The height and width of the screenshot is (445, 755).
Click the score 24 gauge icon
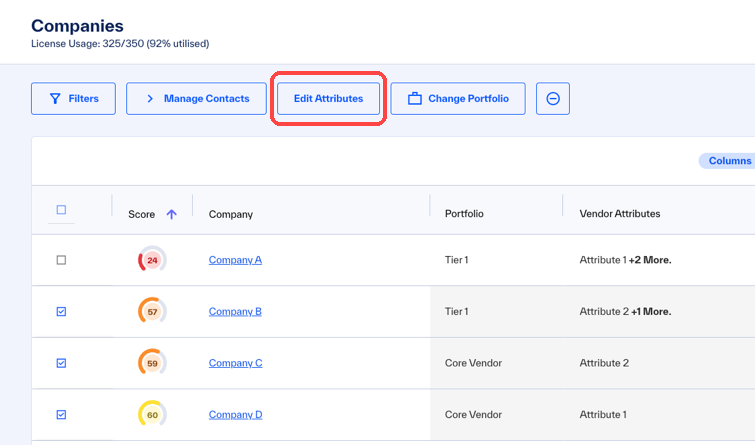[x=152, y=260]
